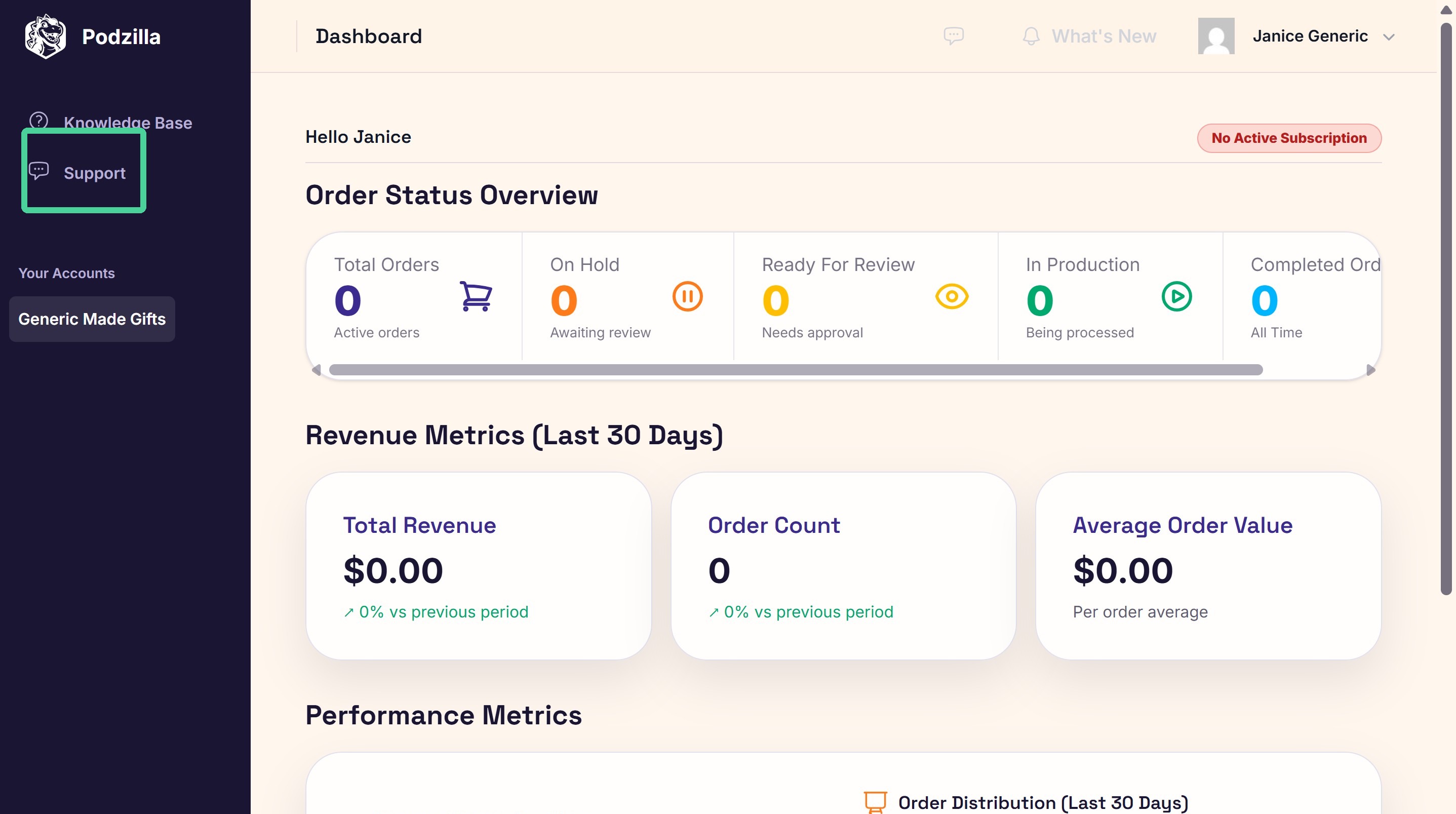Click the Ready For Review eye icon

pos(952,296)
